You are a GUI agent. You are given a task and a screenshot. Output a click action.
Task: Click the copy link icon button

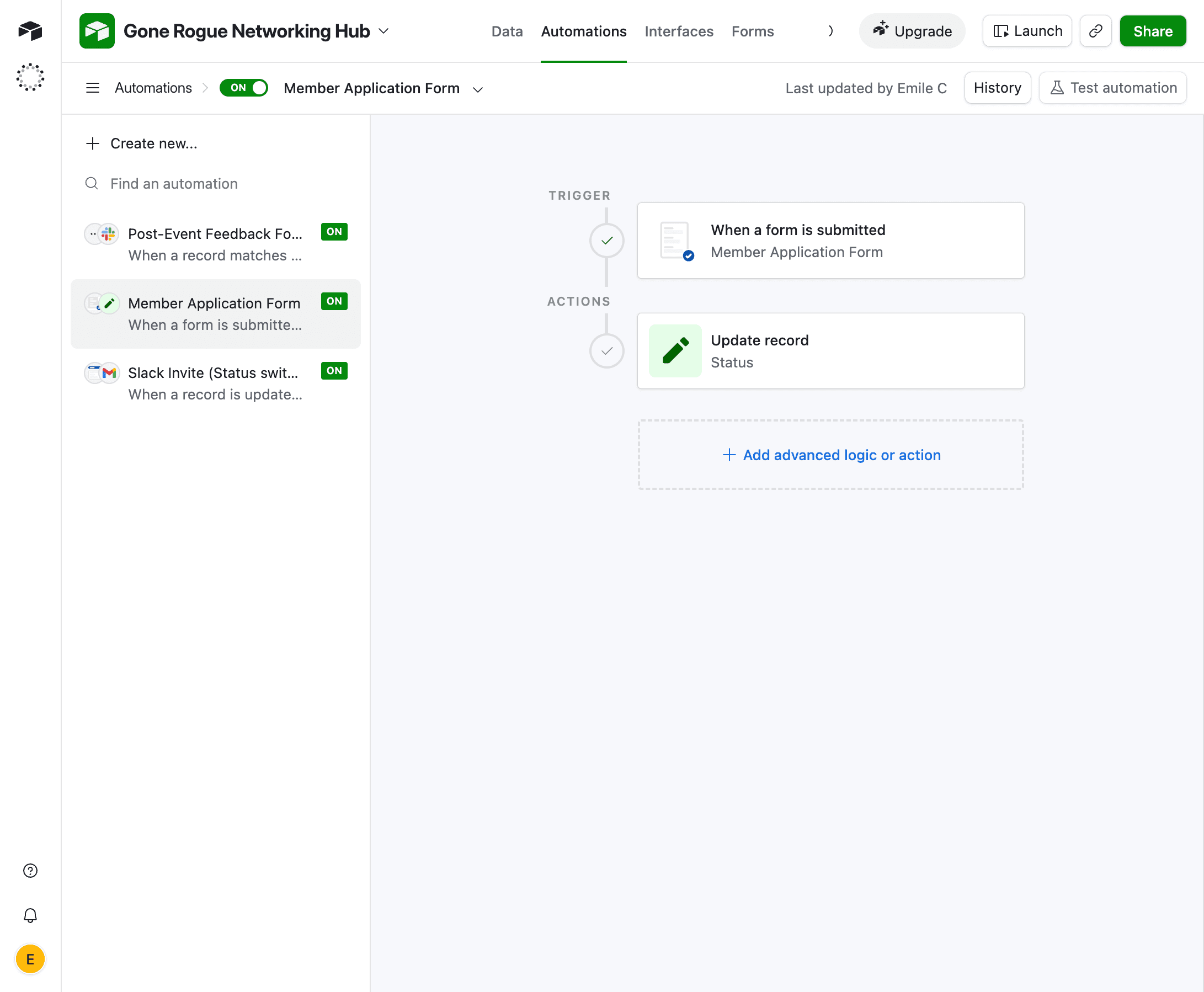click(x=1095, y=31)
